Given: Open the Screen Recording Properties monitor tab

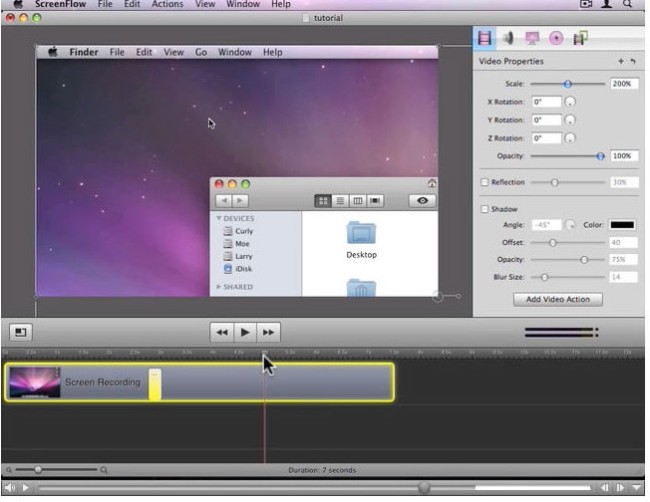Looking at the screenshot, I should [x=532, y=38].
